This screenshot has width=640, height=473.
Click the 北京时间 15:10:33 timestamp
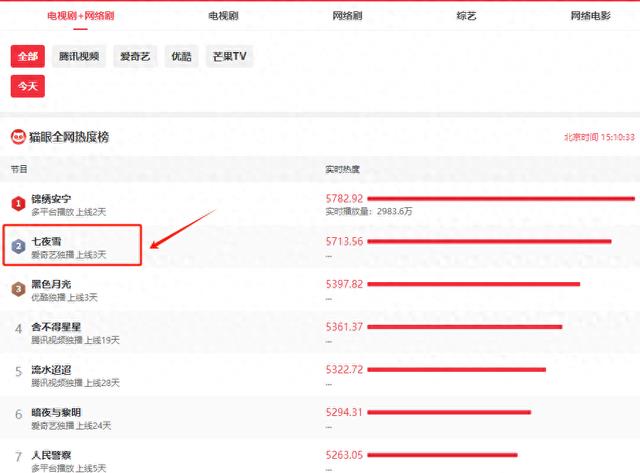pos(599,137)
